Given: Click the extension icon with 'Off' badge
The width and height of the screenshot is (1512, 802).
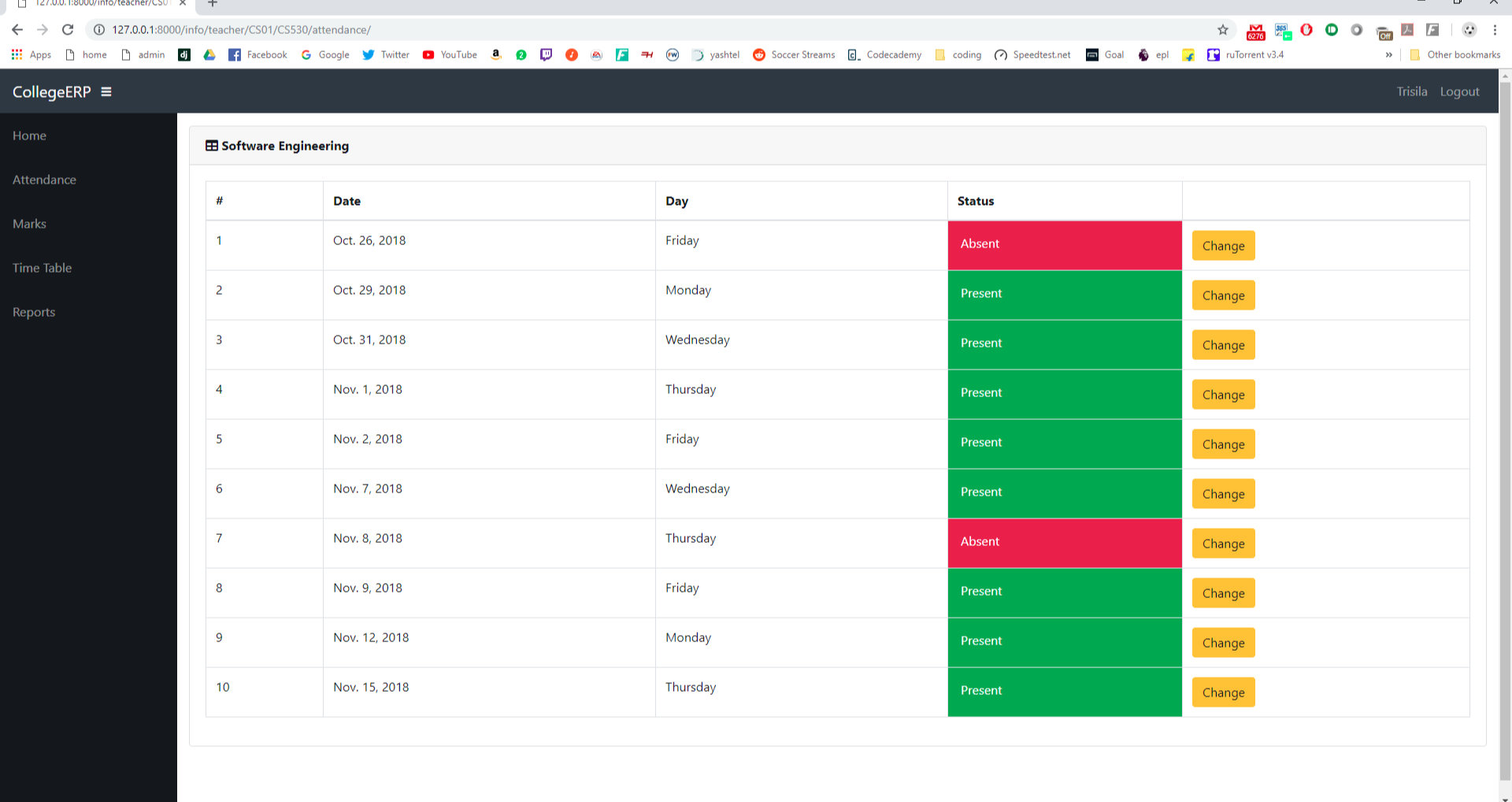Looking at the screenshot, I should (1384, 32).
